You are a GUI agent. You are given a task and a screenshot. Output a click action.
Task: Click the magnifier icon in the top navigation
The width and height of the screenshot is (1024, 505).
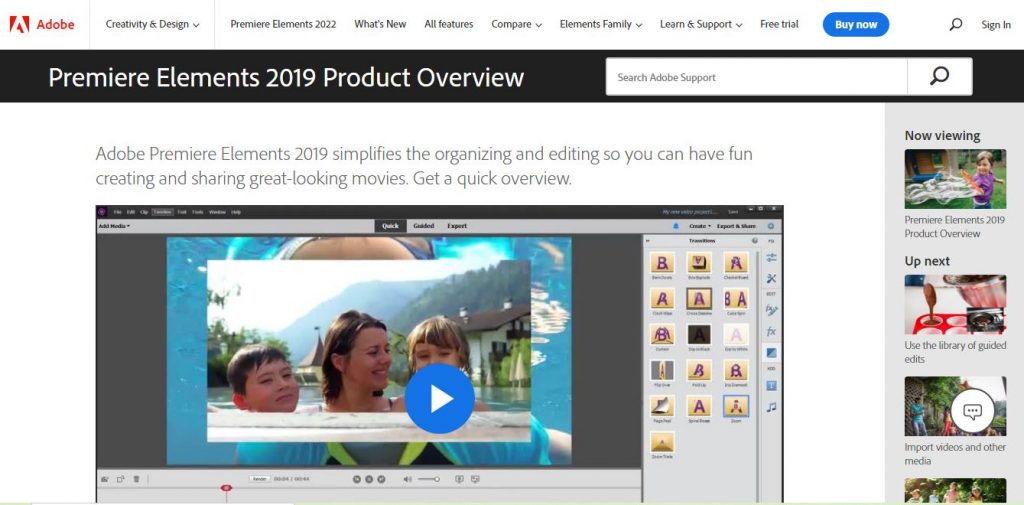(x=955, y=24)
